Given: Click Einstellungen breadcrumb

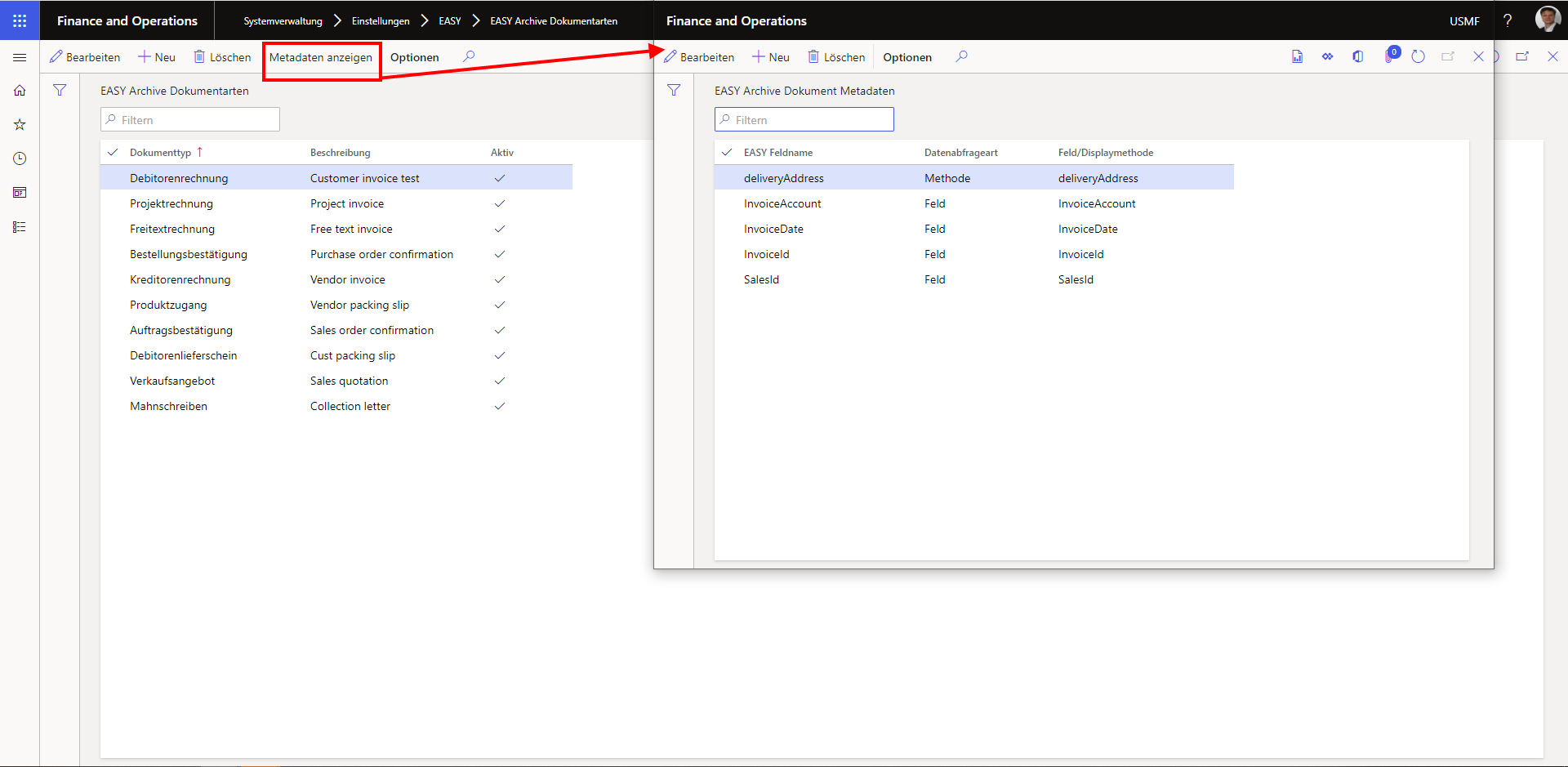Looking at the screenshot, I should (381, 21).
